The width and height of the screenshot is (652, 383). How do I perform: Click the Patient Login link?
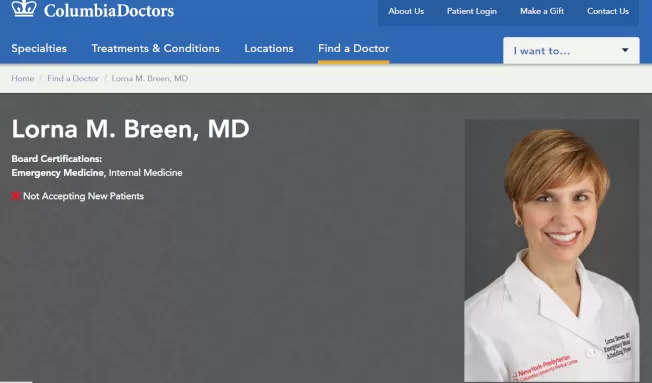[x=472, y=11]
